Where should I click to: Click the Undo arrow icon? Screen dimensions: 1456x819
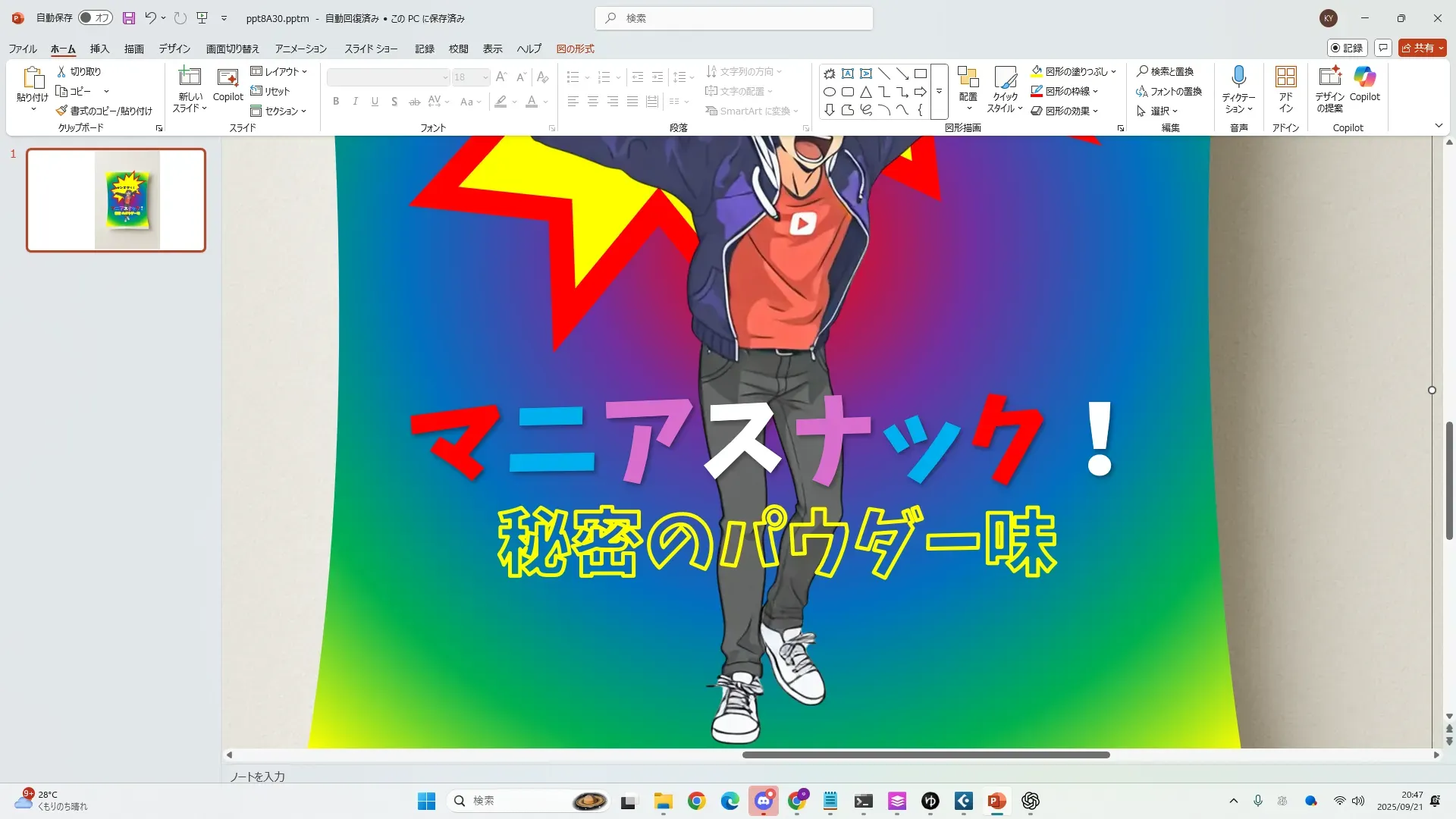(x=151, y=18)
